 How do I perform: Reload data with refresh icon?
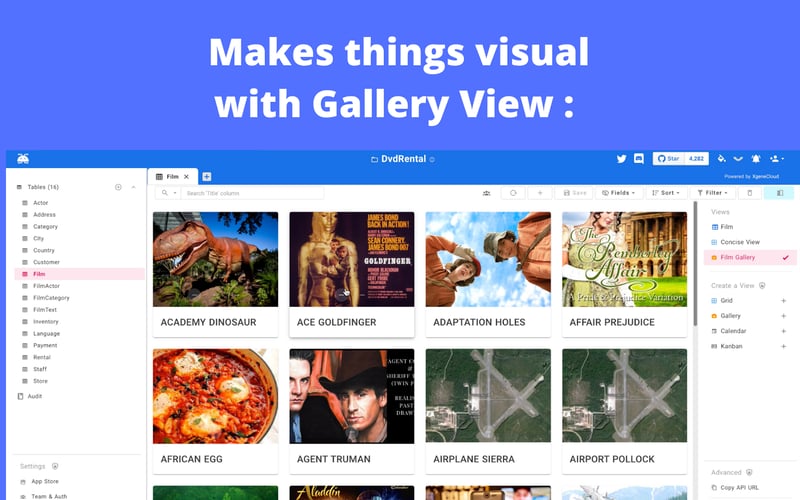[x=513, y=193]
